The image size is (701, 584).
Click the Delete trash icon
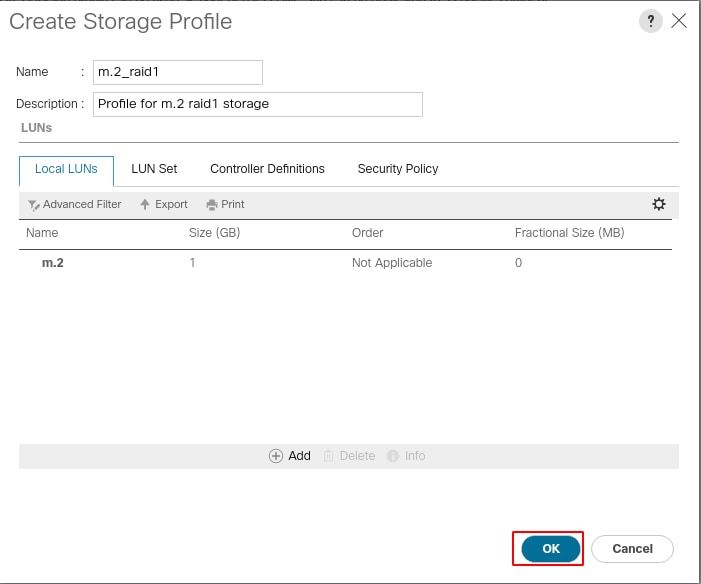(x=328, y=456)
